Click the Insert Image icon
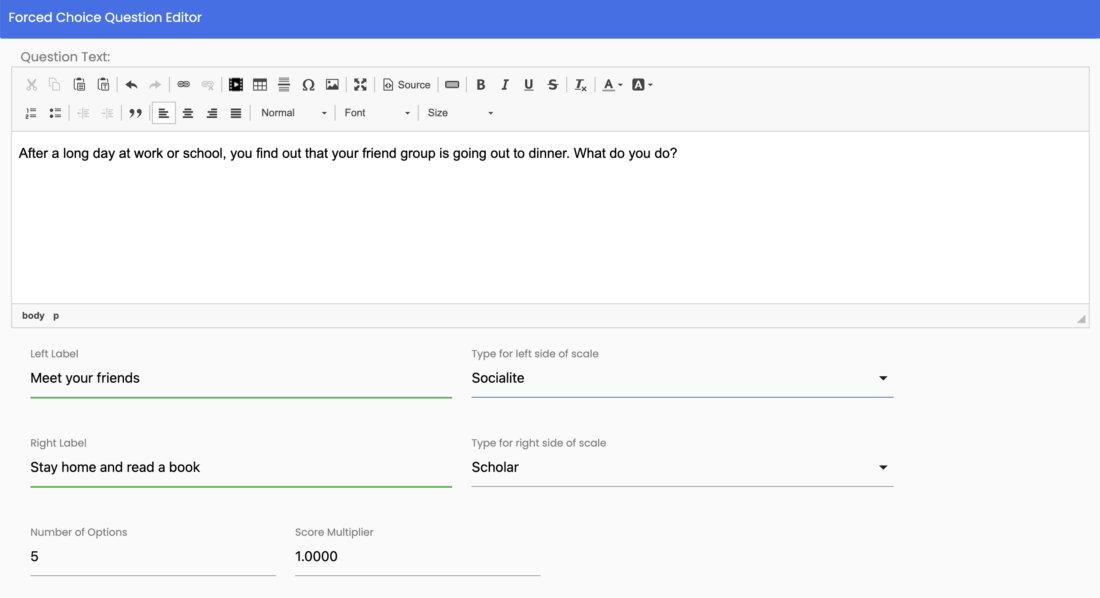The width and height of the screenshot is (1100, 598). pyautogui.click(x=332, y=85)
